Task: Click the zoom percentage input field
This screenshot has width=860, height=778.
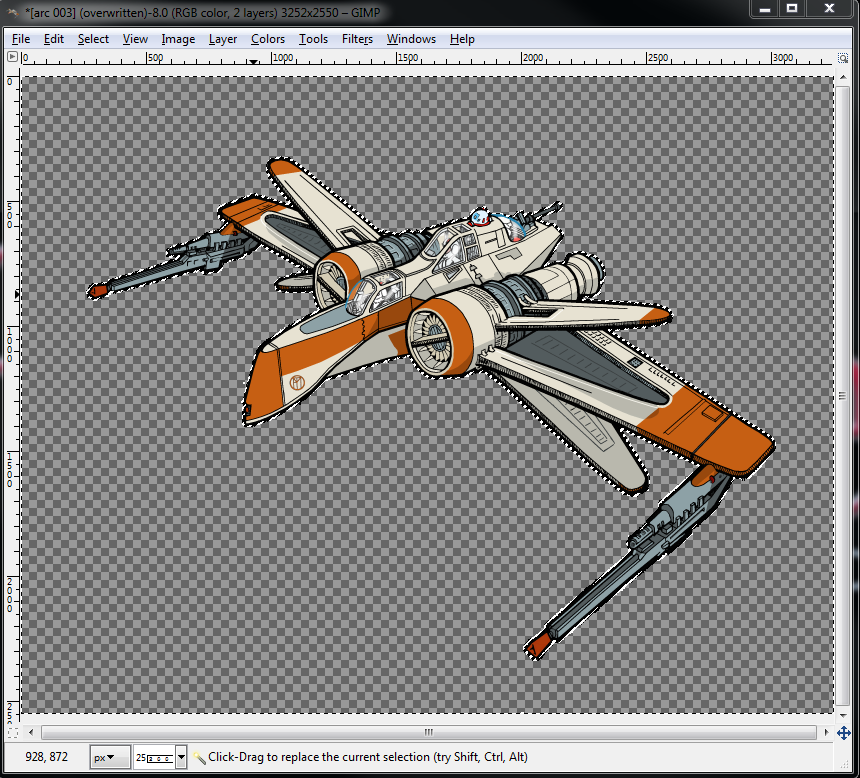Action: pyautogui.click(x=155, y=757)
